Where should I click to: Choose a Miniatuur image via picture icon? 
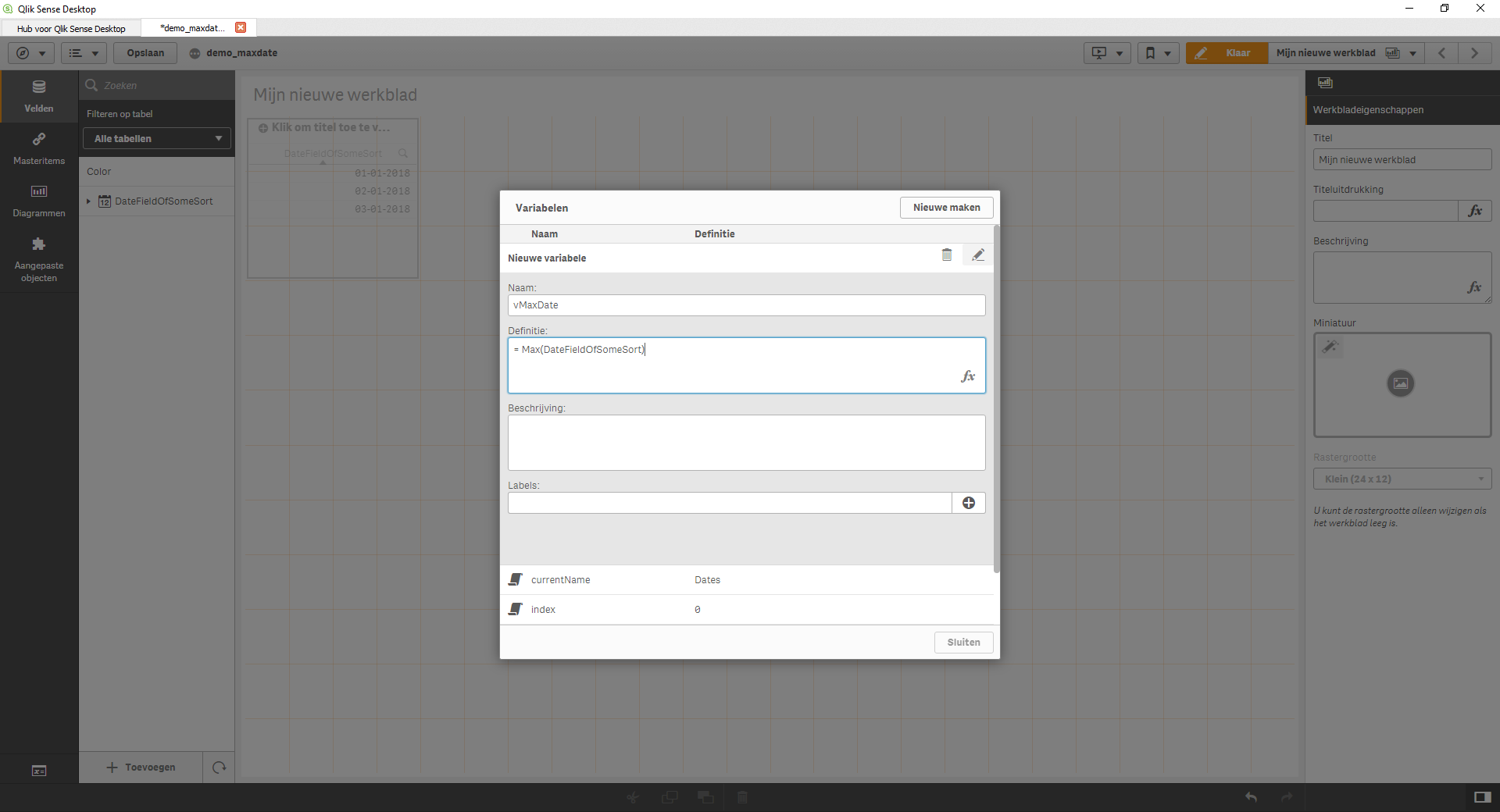tap(1401, 383)
